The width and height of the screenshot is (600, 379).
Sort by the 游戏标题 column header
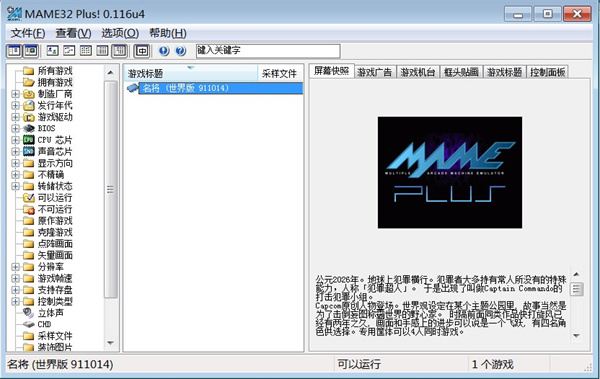pyautogui.click(x=191, y=73)
